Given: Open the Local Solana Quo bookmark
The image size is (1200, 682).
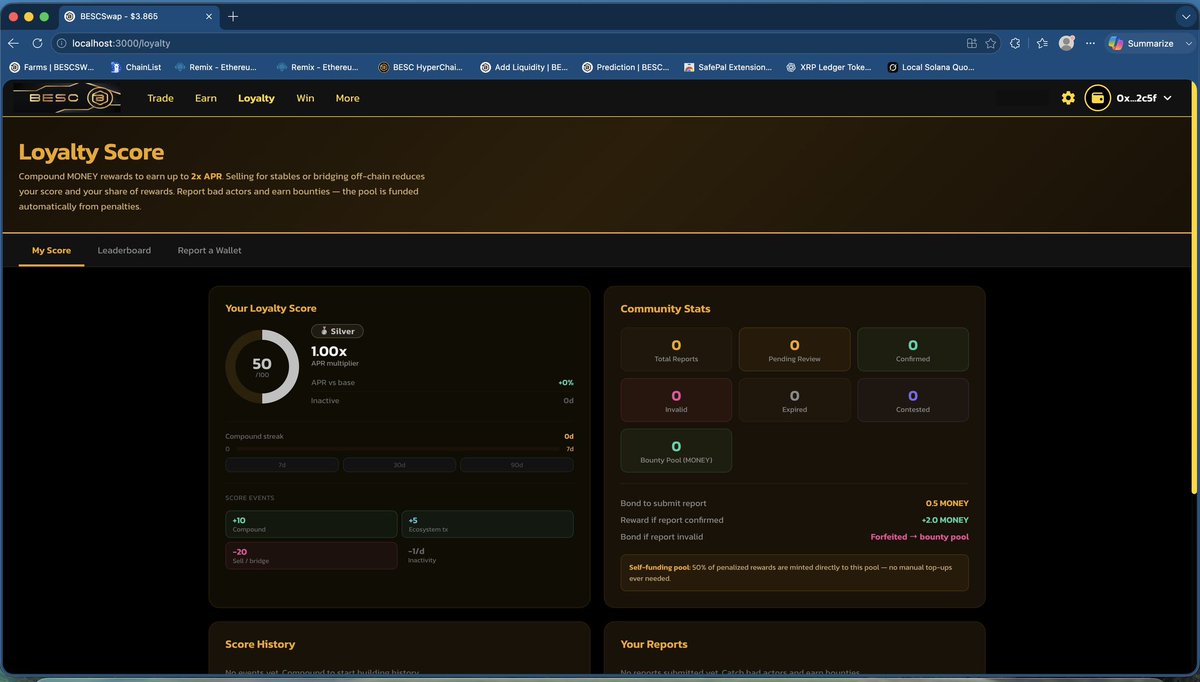Looking at the screenshot, I should (933, 67).
